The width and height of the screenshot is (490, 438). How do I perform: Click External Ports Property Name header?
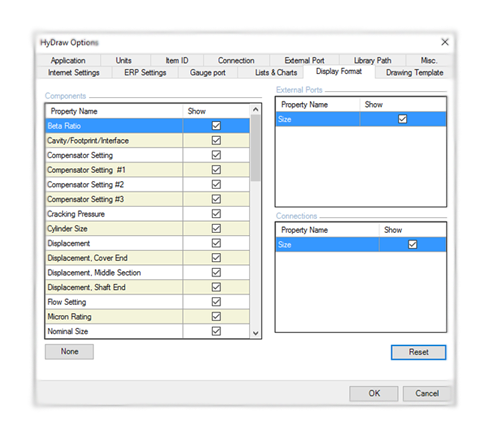click(318, 104)
